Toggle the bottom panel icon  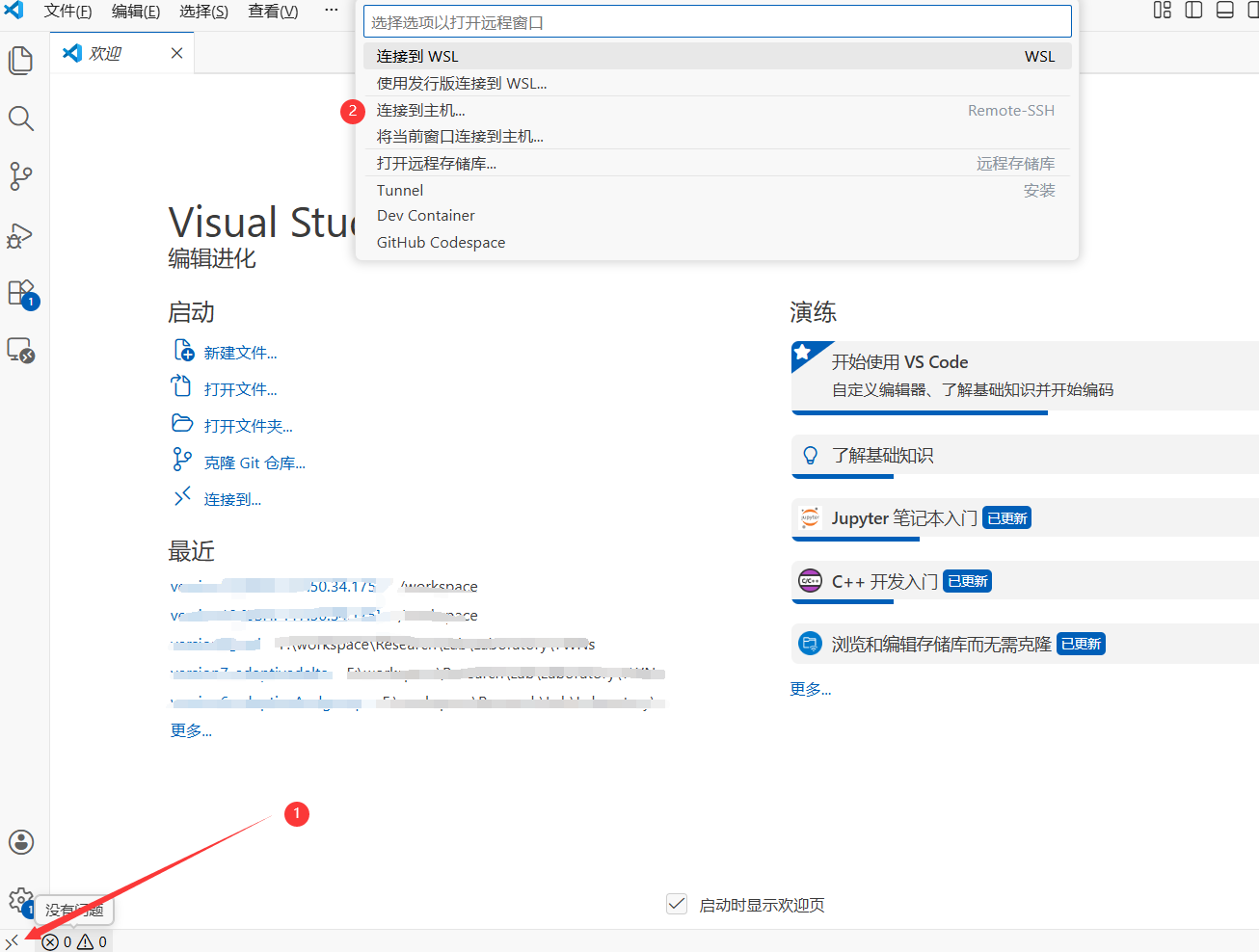1225,11
